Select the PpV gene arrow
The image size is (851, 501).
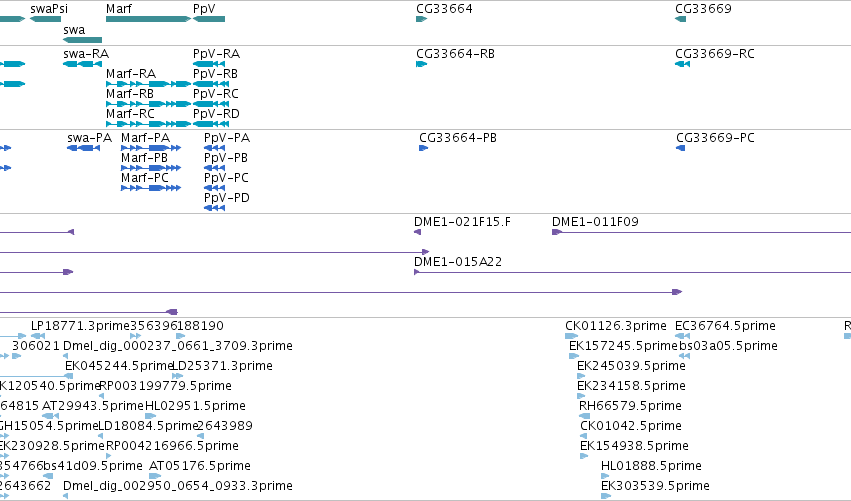click(209, 19)
